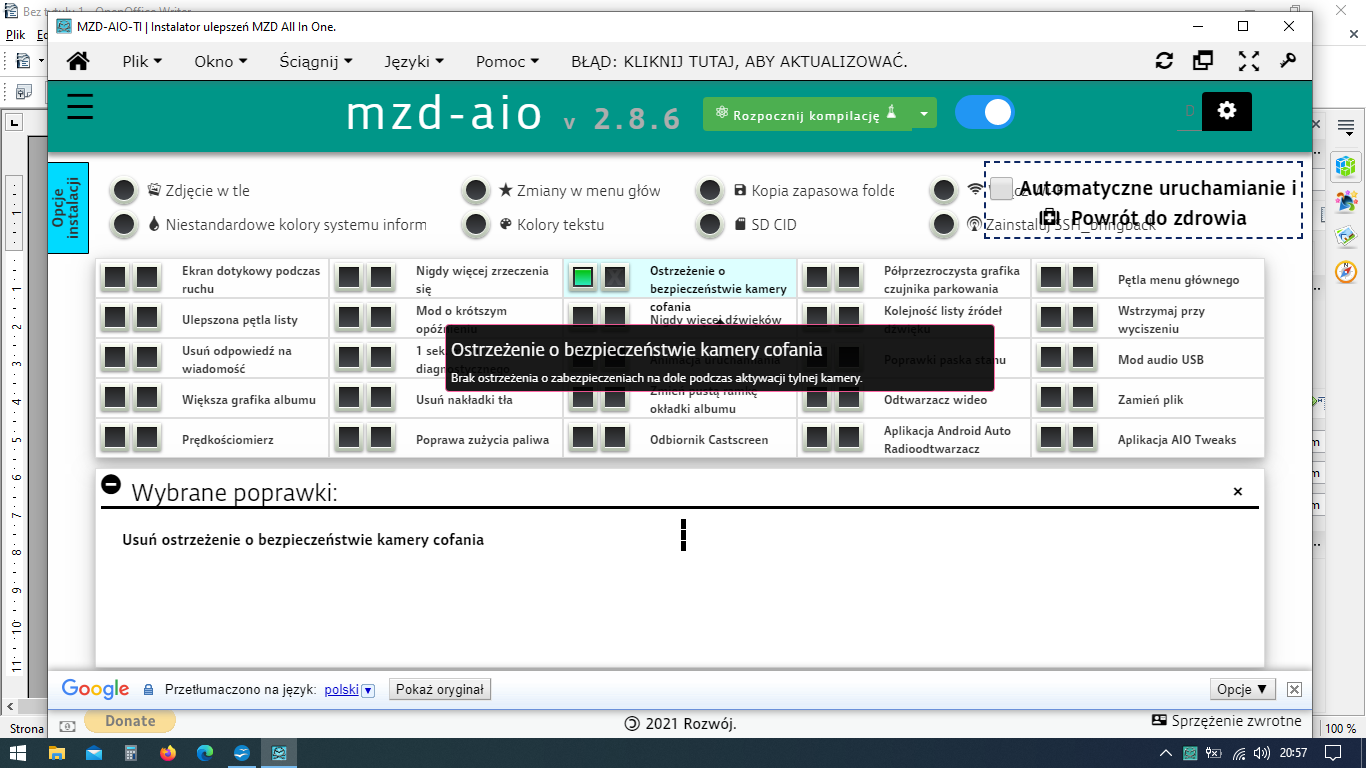
Task: Open the Google Translate Opcje dropdown
Action: click(x=1242, y=689)
